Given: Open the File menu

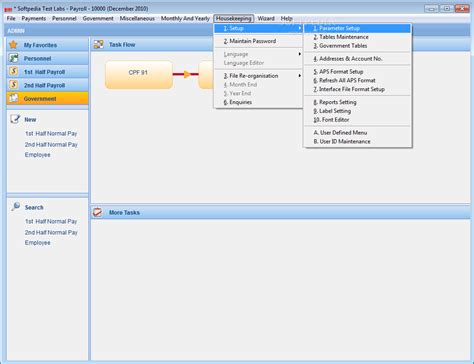Looking at the screenshot, I should (11, 19).
